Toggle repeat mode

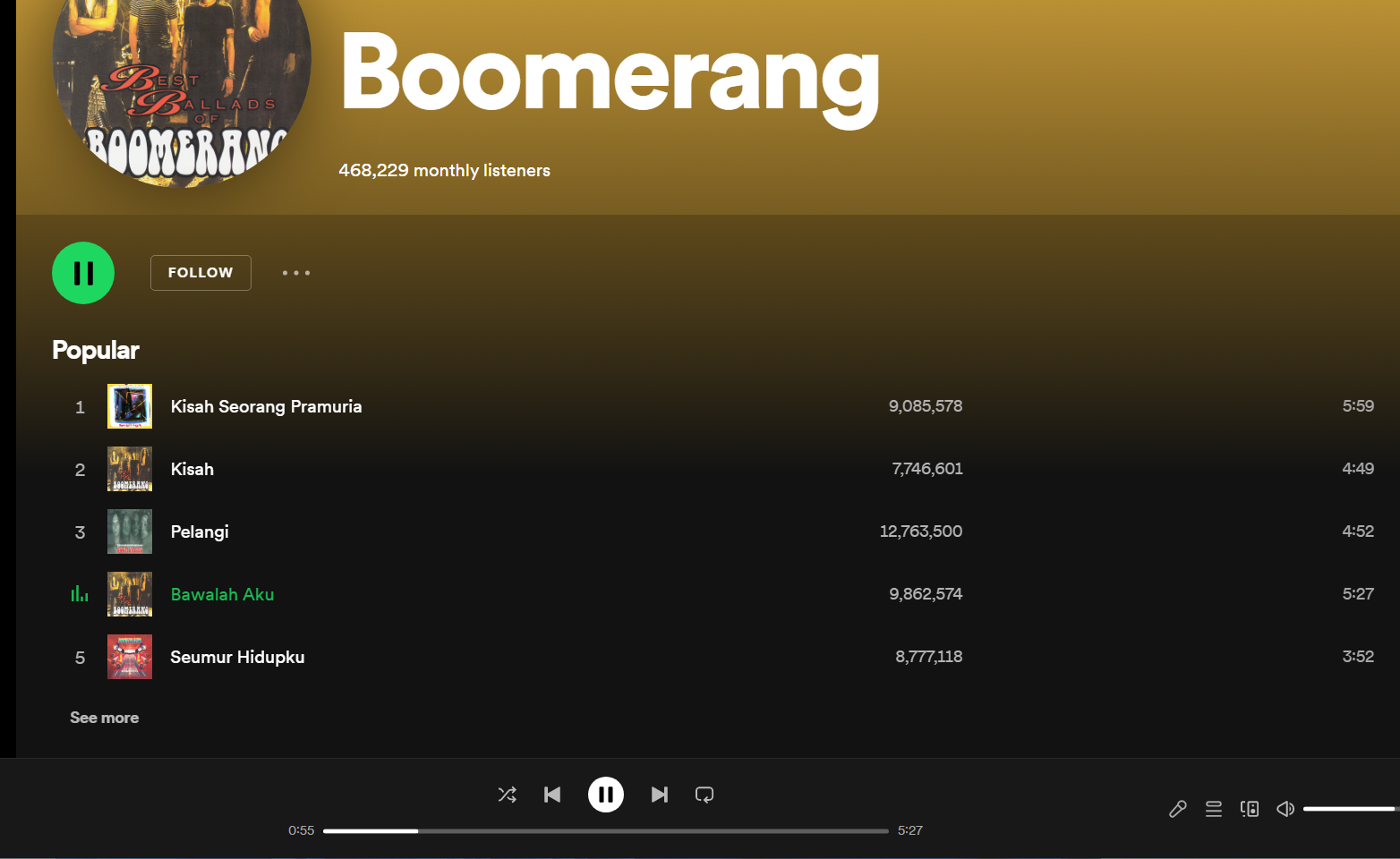click(x=704, y=795)
